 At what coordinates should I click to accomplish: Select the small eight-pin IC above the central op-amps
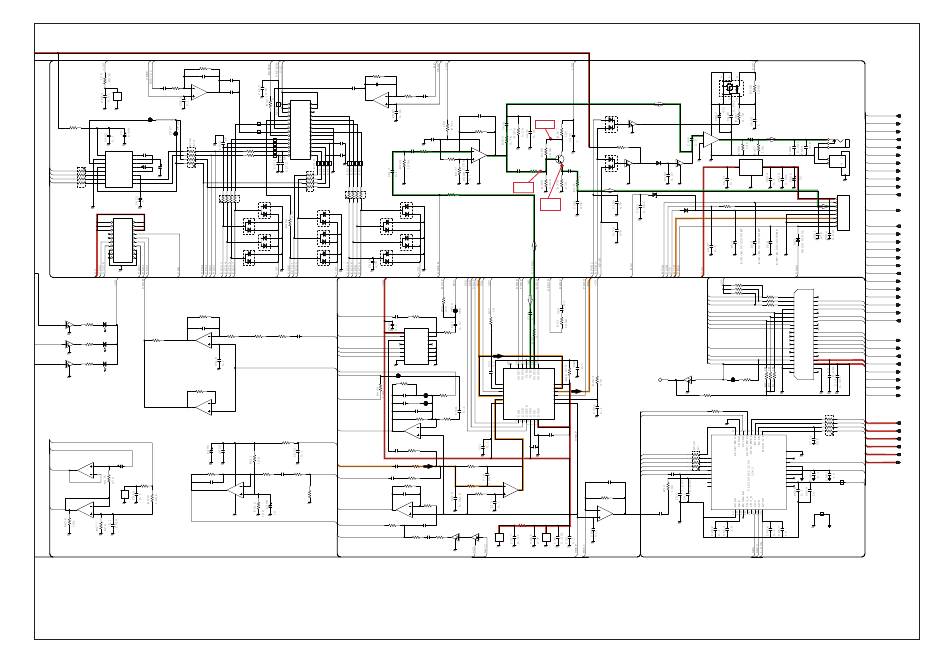pos(416,347)
